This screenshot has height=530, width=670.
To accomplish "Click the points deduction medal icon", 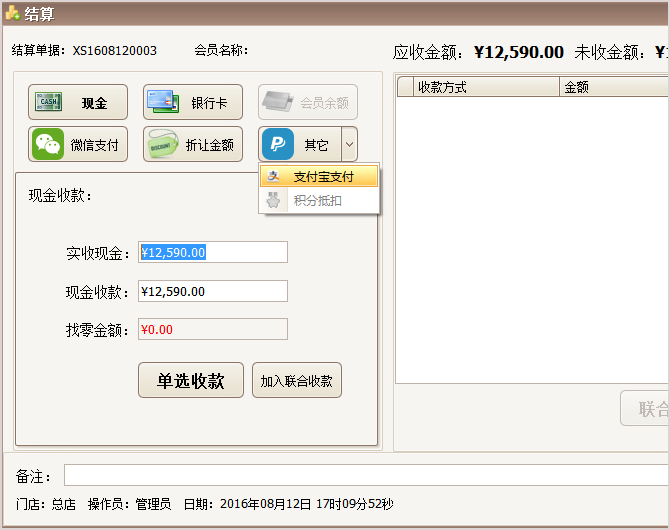I will tap(273, 200).
